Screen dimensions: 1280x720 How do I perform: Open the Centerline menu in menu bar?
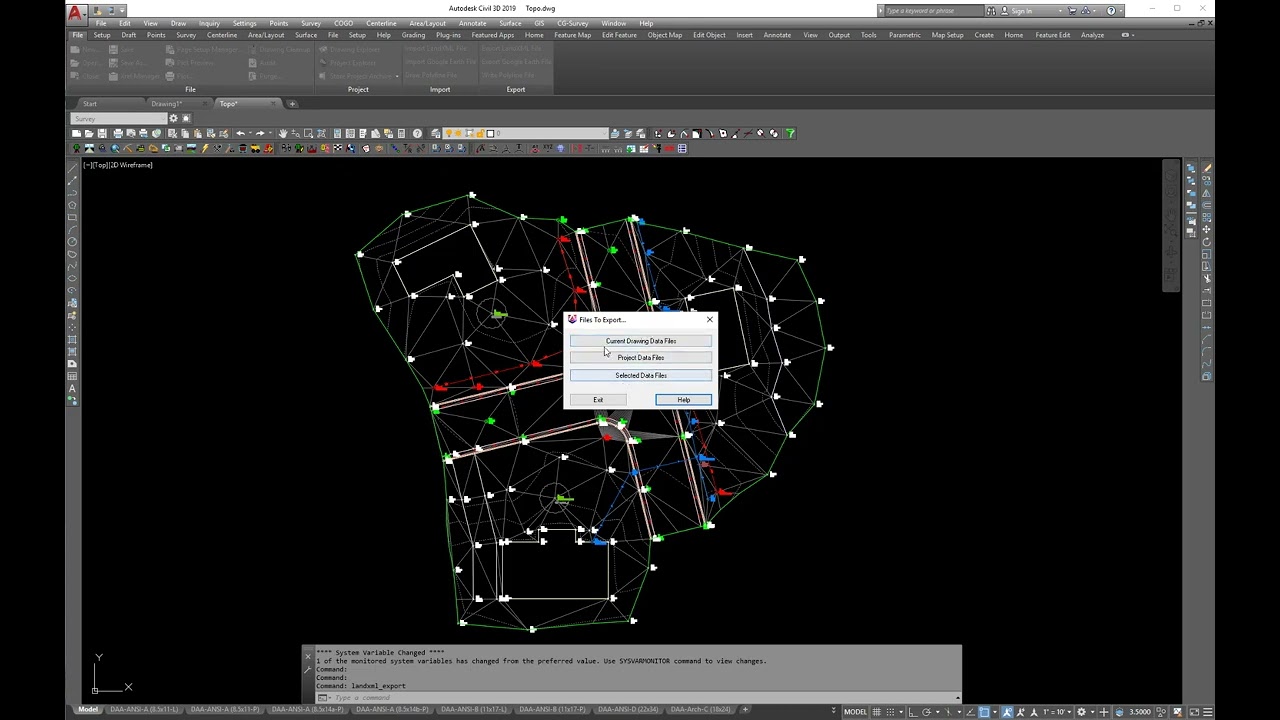pos(381,23)
